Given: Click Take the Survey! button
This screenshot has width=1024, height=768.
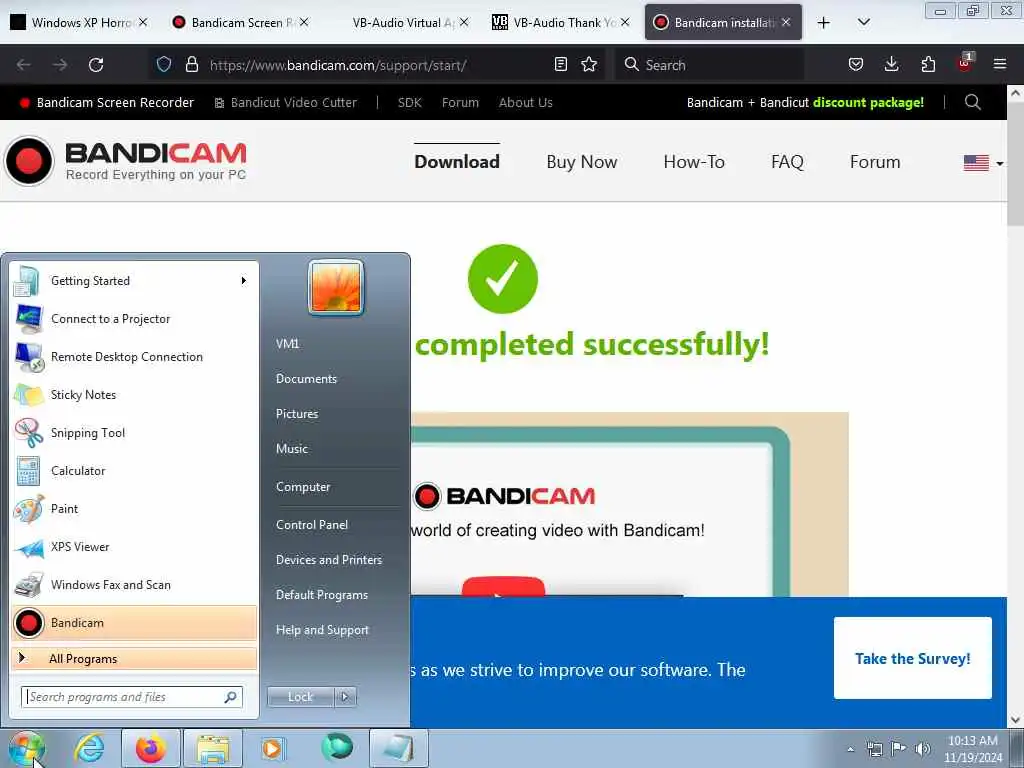Looking at the screenshot, I should [912, 658].
